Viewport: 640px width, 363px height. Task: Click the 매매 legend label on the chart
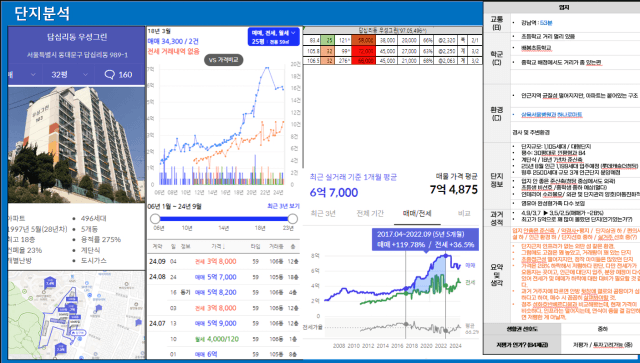pyautogui.click(x=470, y=265)
